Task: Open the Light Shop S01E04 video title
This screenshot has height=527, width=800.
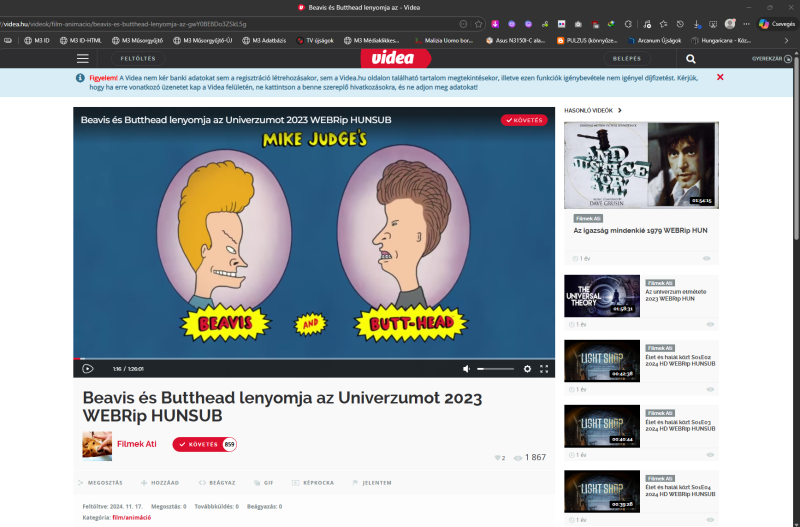Action: pyautogui.click(x=680, y=490)
